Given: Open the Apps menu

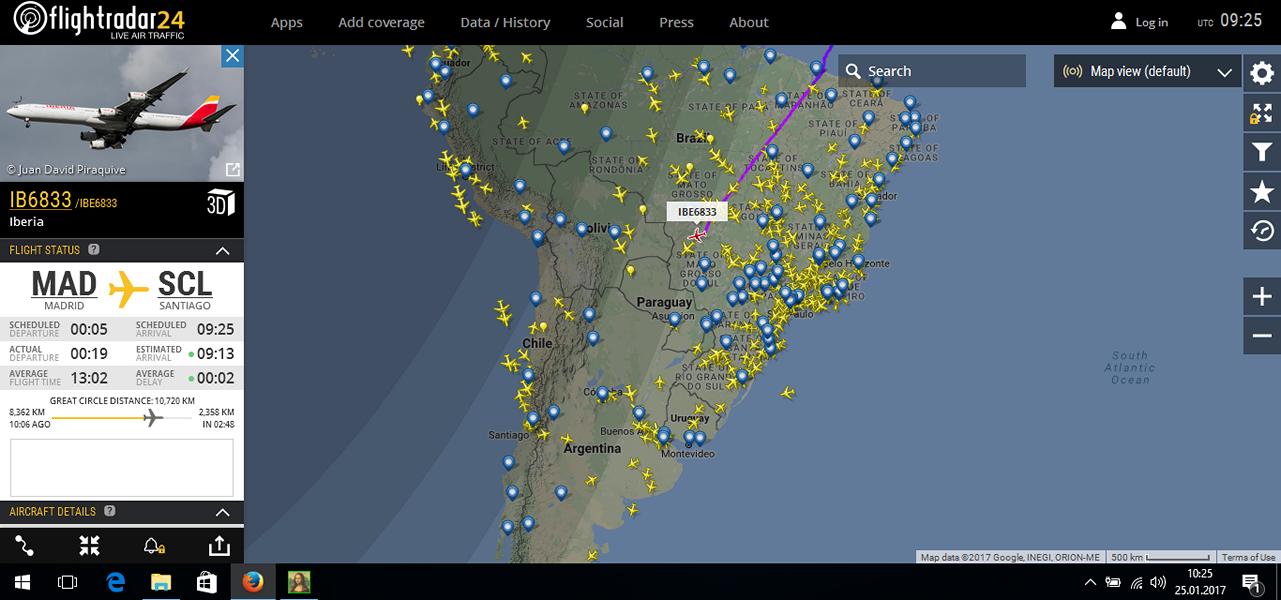Looking at the screenshot, I should pos(287,22).
